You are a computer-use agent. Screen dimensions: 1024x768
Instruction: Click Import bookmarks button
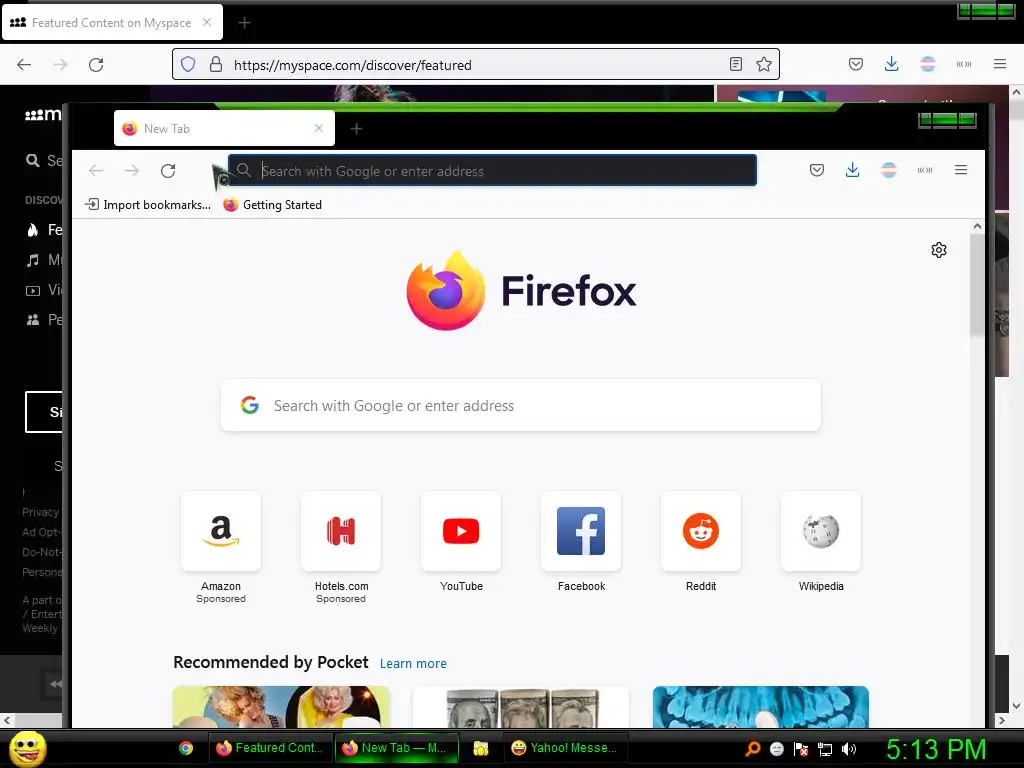tap(148, 205)
